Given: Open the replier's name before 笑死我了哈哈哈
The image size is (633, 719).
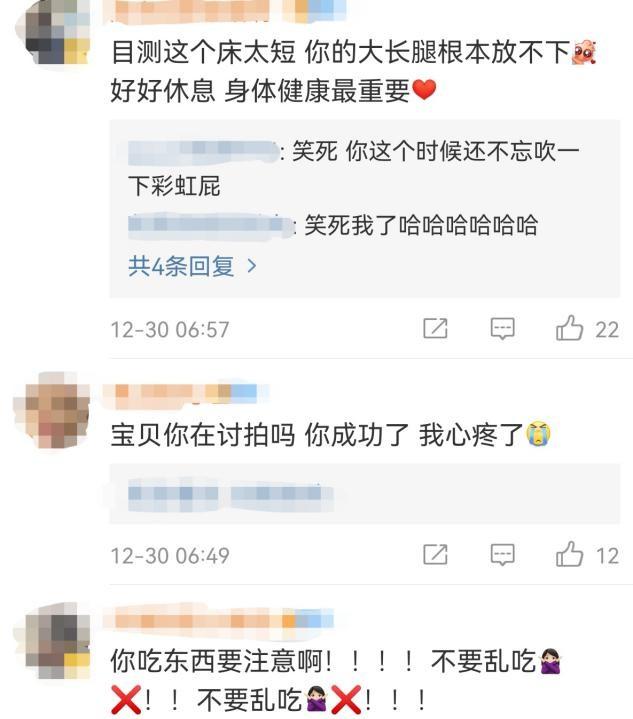Looking at the screenshot, I should click(210, 226).
